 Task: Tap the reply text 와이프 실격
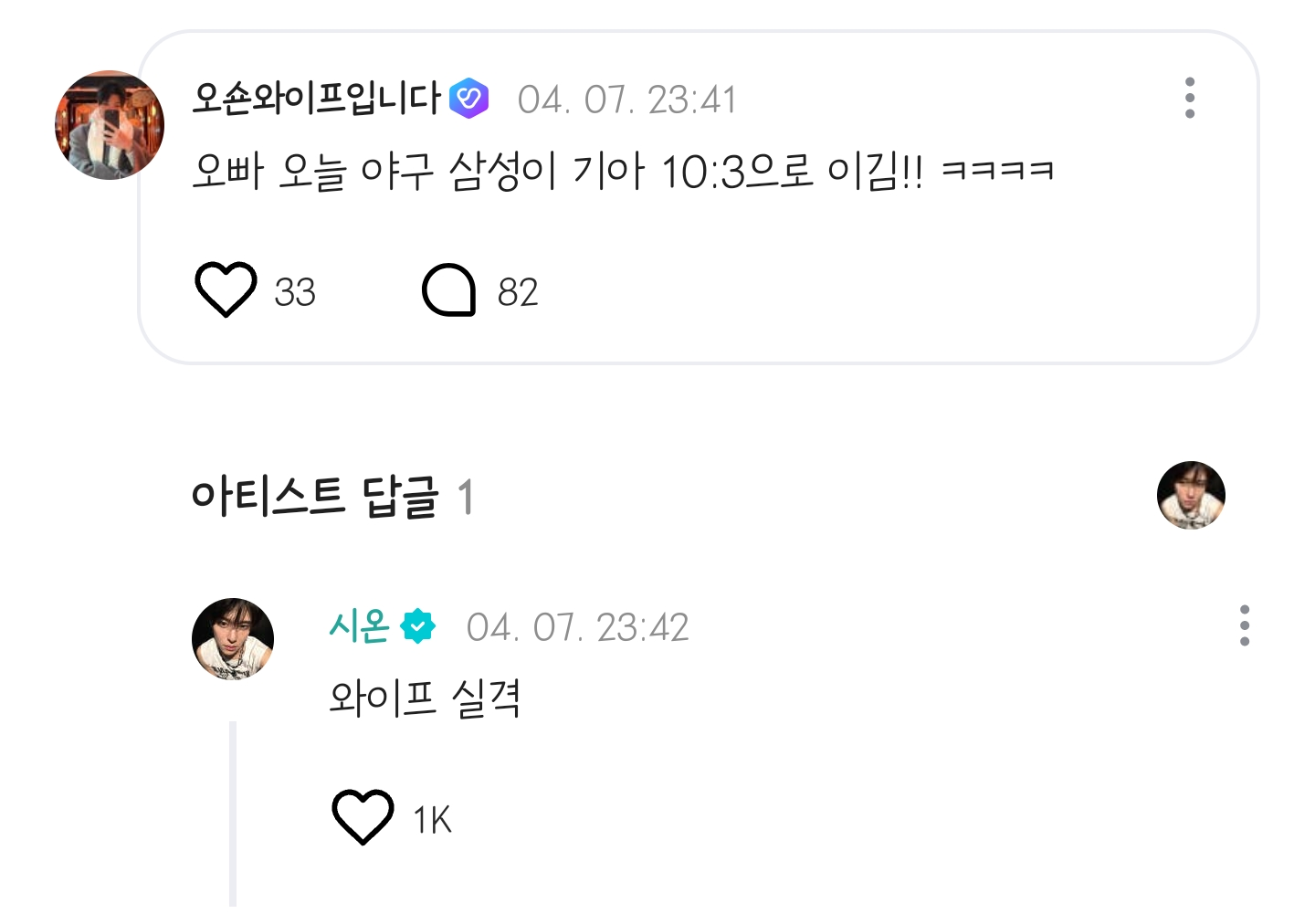point(425,698)
